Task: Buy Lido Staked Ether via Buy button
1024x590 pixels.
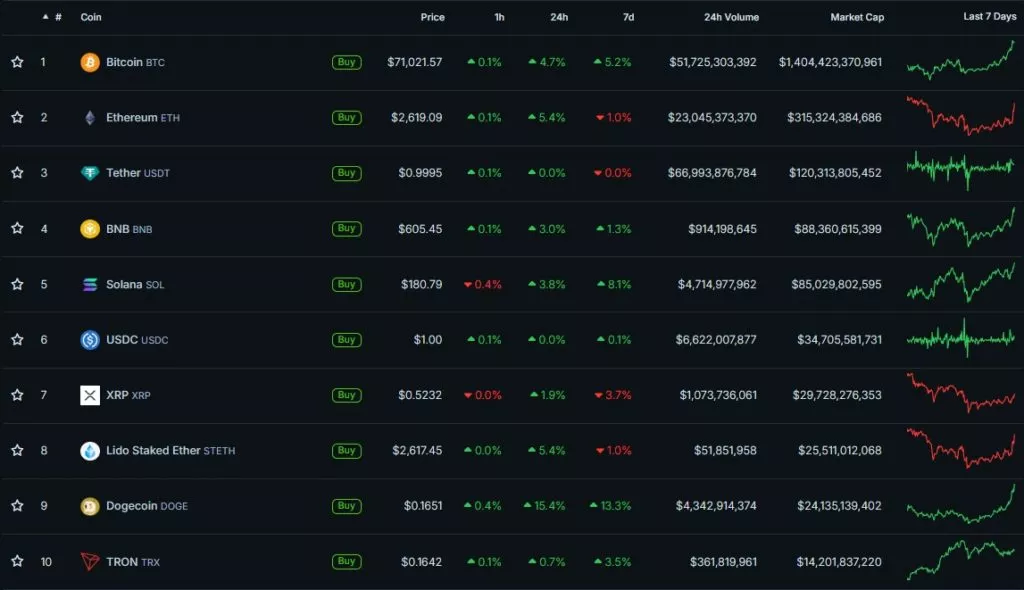Action: click(x=346, y=451)
